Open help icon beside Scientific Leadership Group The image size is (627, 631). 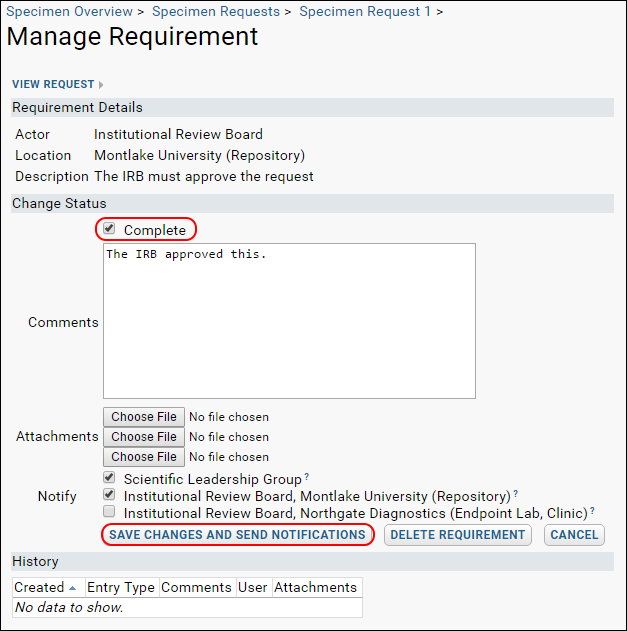tap(307, 476)
